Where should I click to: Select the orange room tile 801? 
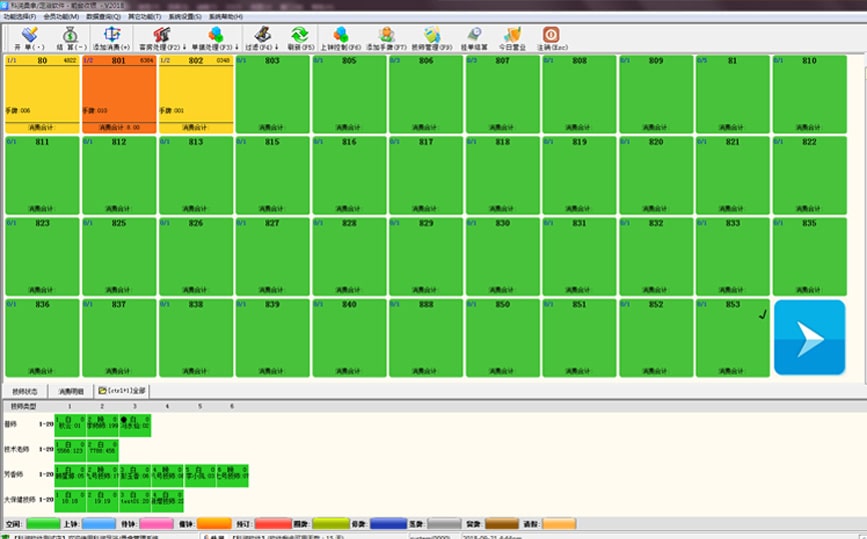click(x=119, y=94)
